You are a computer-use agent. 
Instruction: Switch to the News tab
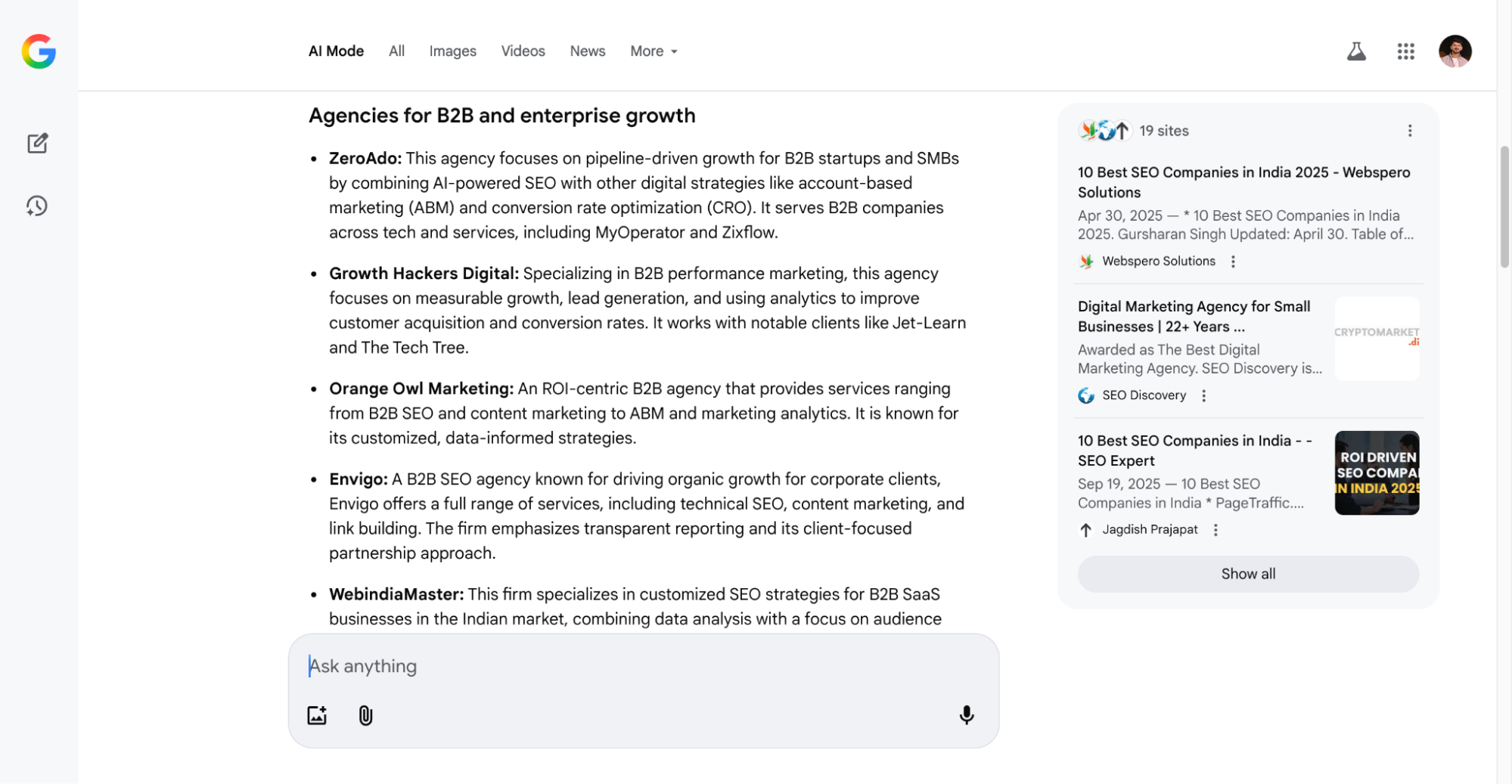click(587, 51)
